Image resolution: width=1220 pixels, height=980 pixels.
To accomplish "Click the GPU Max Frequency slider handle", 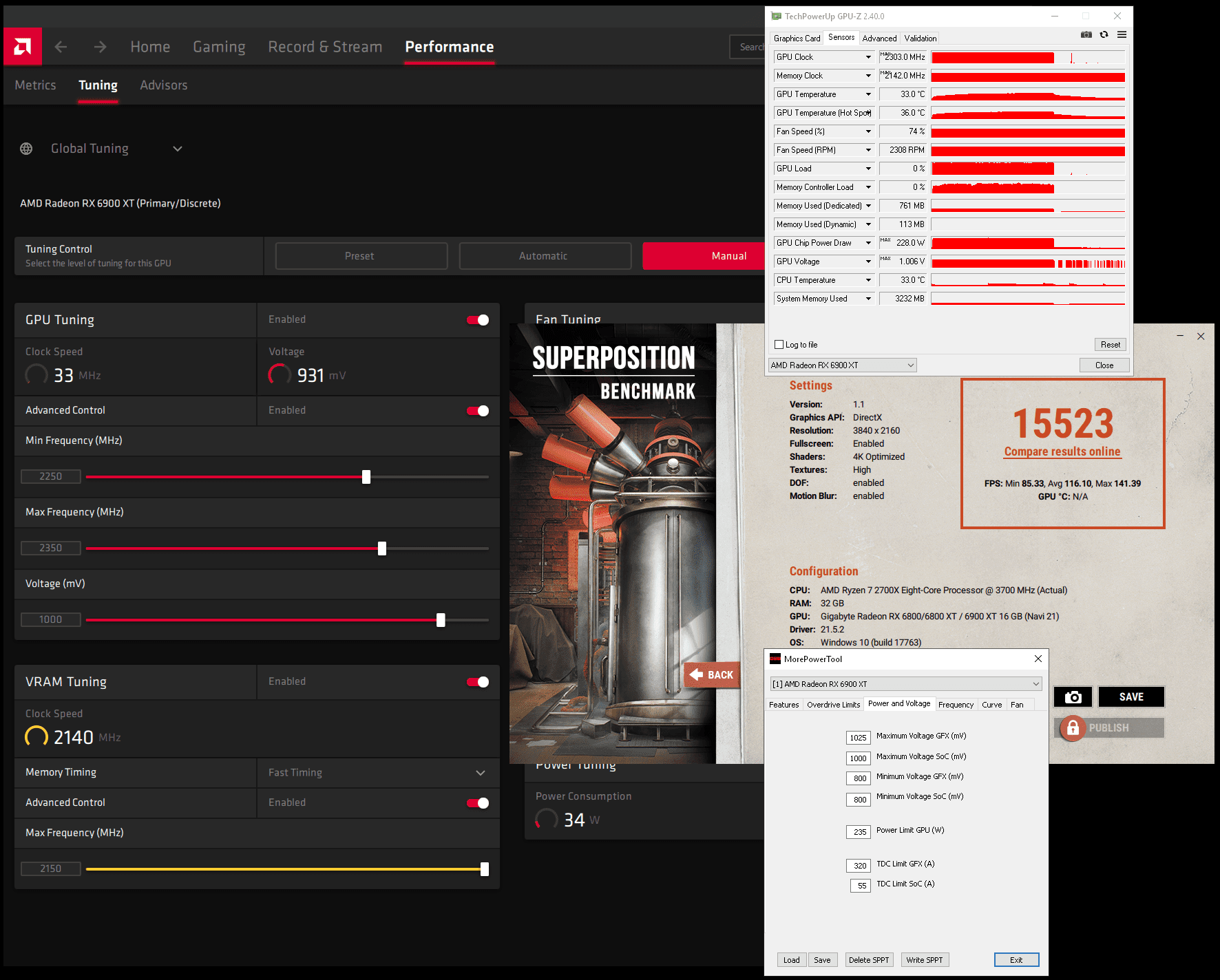I will pyautogui.click(x=382, y=548).
